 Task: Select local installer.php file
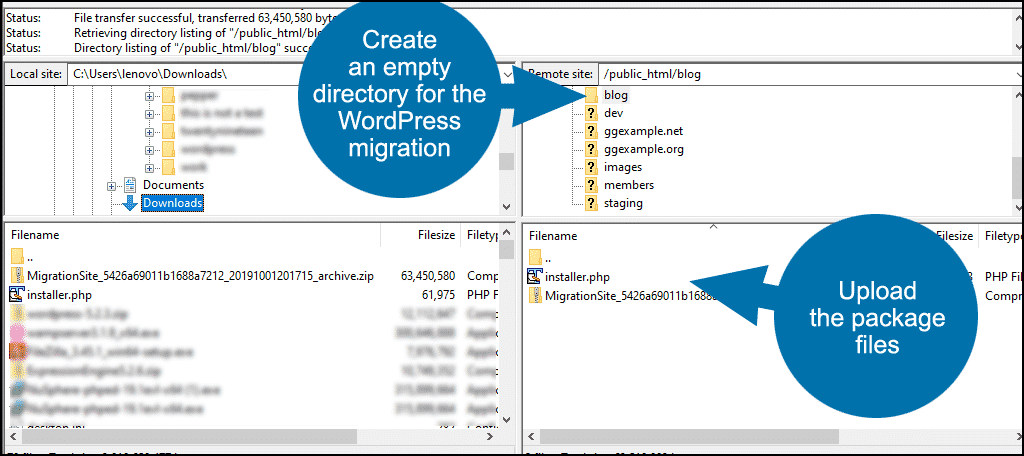(59, 295)
